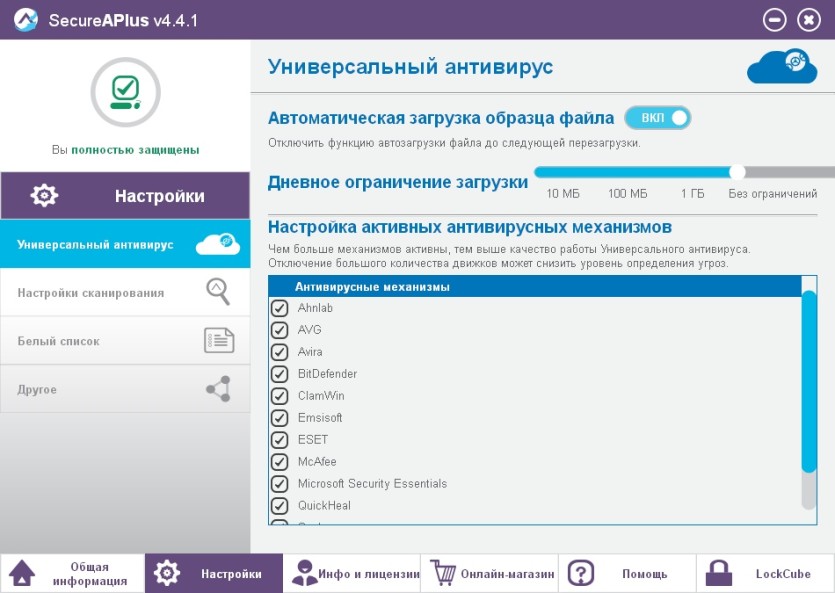Click the protection status computer icon
835x593 pixels.
pos(126,92)
